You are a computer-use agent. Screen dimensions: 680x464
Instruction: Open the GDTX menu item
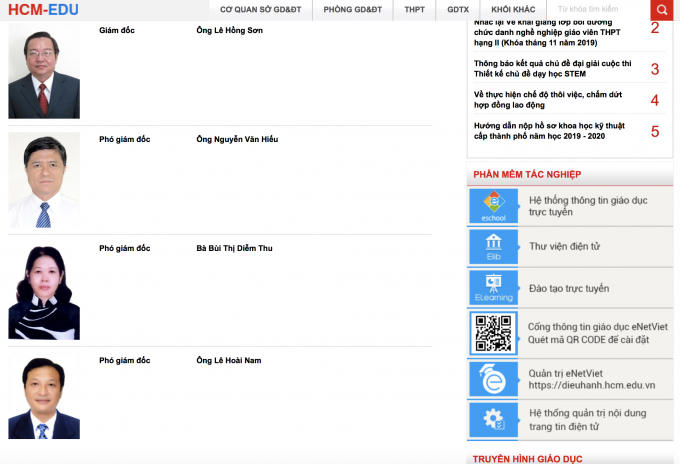pos(458,10)
